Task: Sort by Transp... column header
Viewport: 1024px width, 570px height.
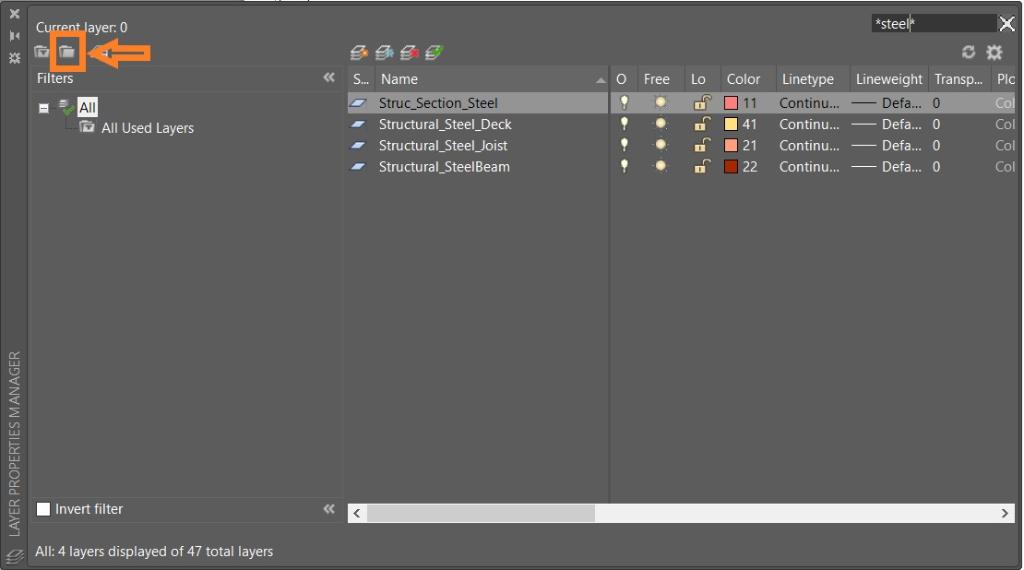Action: 959,79
